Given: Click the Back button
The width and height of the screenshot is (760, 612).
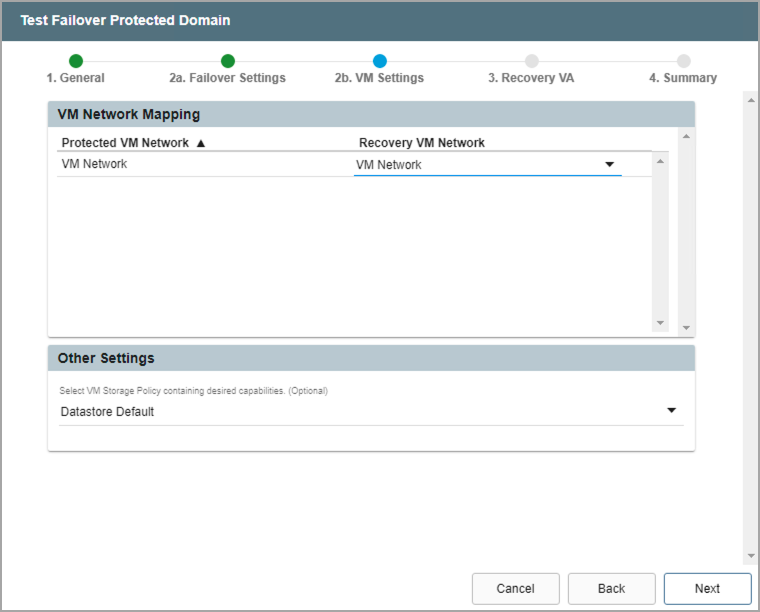Looking at the screenshot, I should (611, 588).
